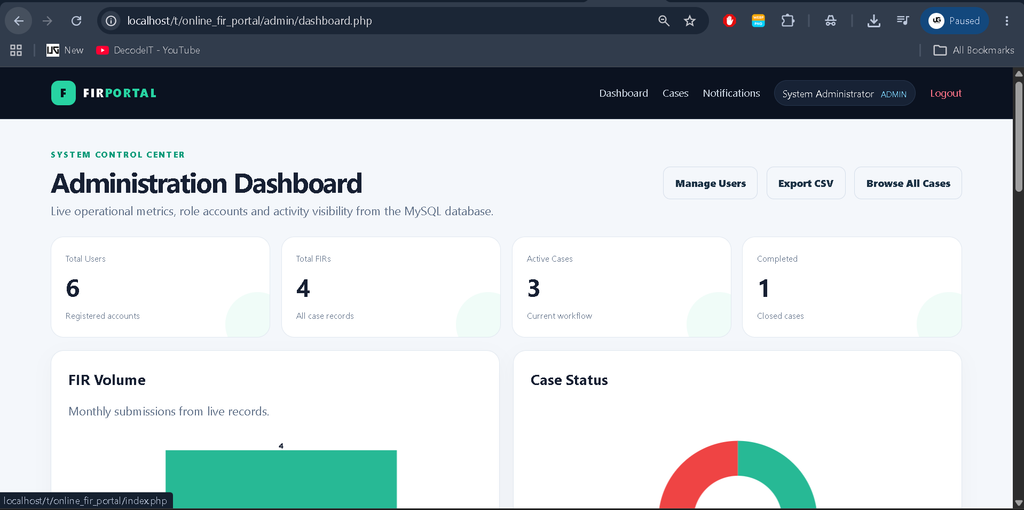Image resolution: width=1024 pixels, height=510 pixels.
Task: Open the zoom magnifier in address bar
Action: 664,21
